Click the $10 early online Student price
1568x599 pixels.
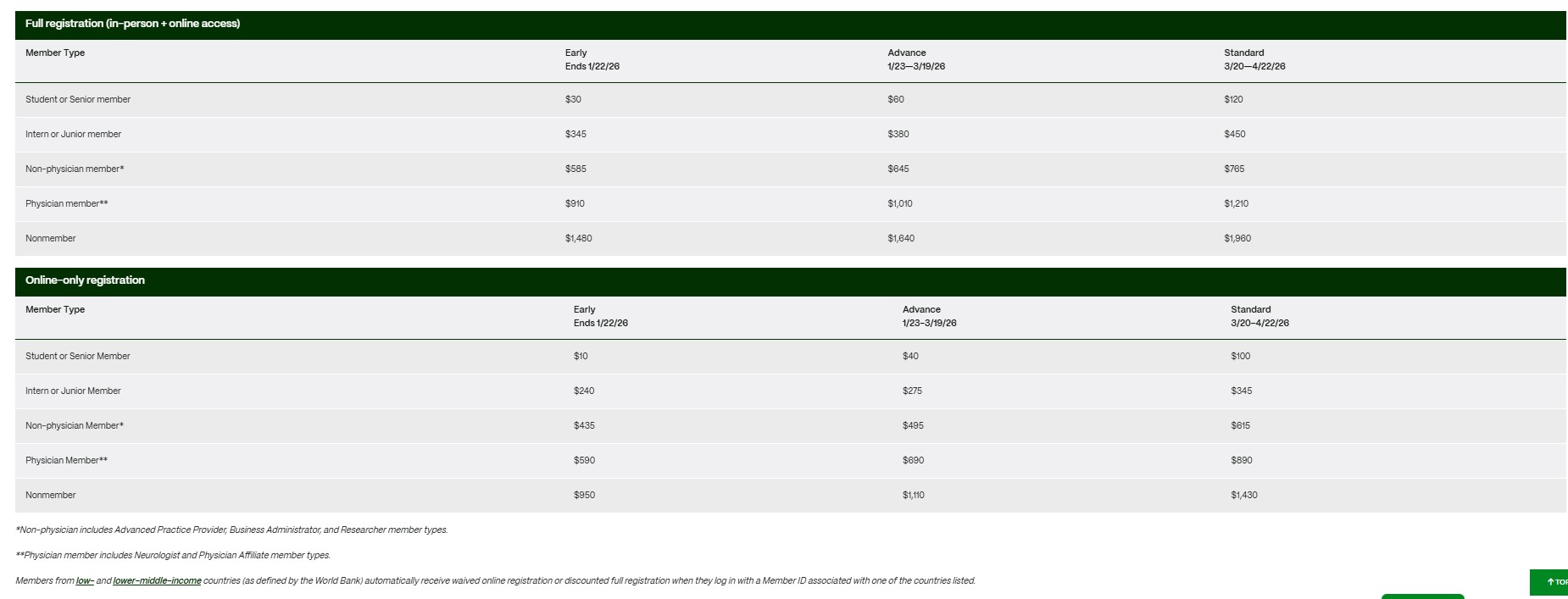pyautogui.click(x=581, y=357)
